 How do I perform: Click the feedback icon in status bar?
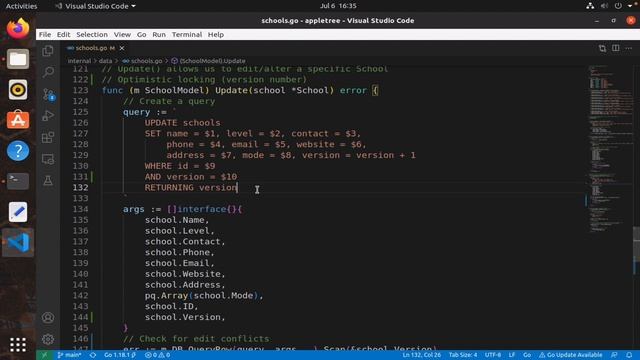pyautogui.click(x=614, y=355)
